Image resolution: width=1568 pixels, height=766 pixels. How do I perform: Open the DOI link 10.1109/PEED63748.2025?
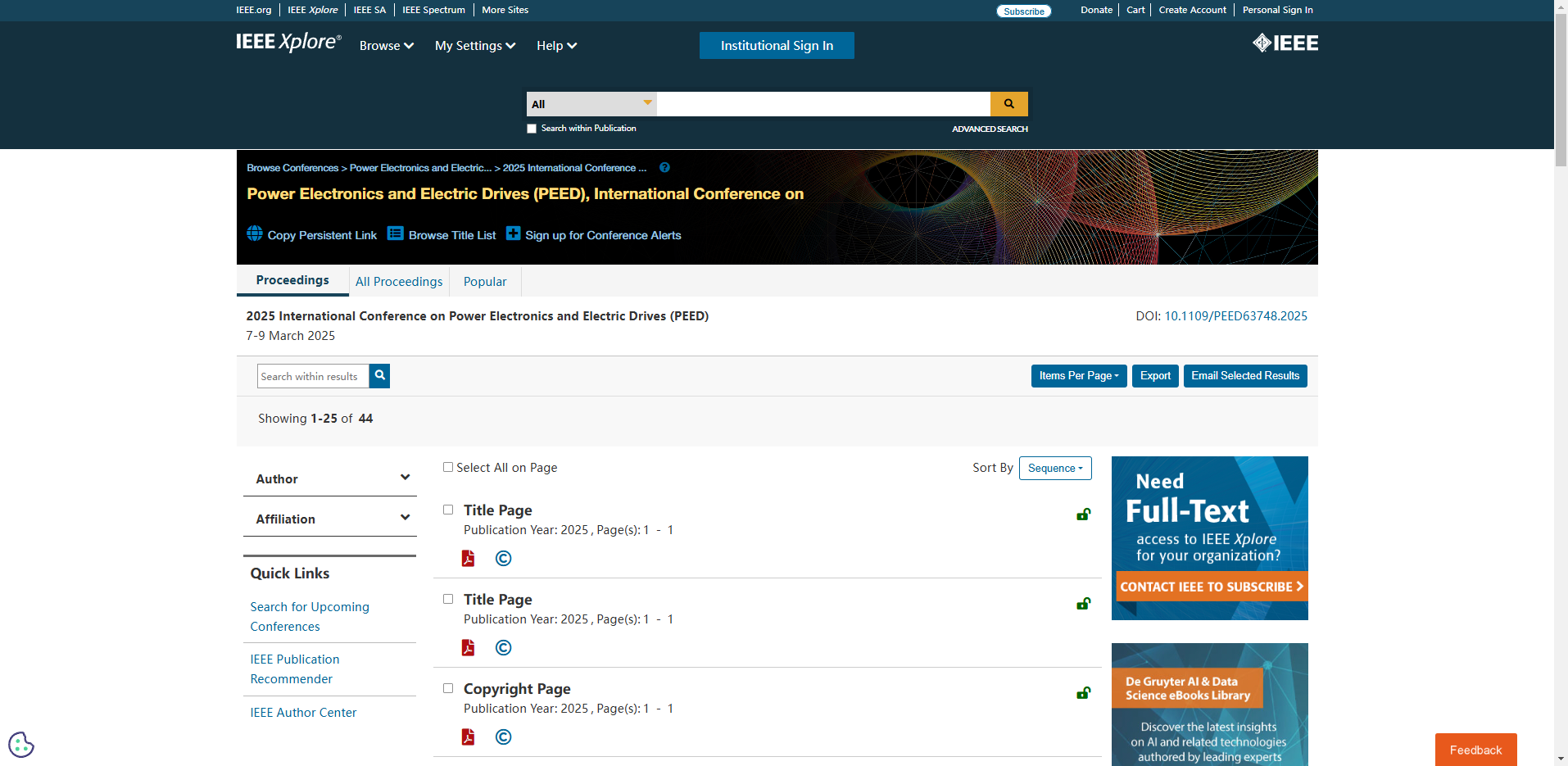[1235, 316]
